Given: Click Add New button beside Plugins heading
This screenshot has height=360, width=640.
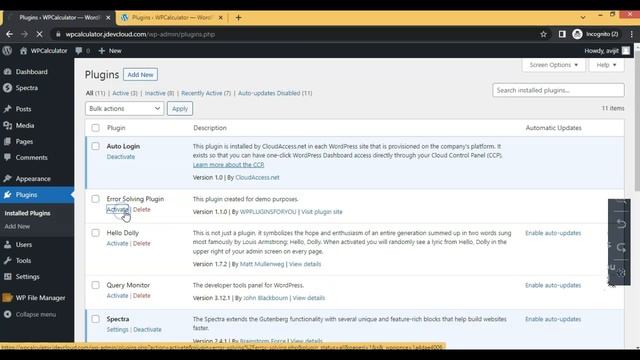Looking at the screenshot, I should [140, 75].
